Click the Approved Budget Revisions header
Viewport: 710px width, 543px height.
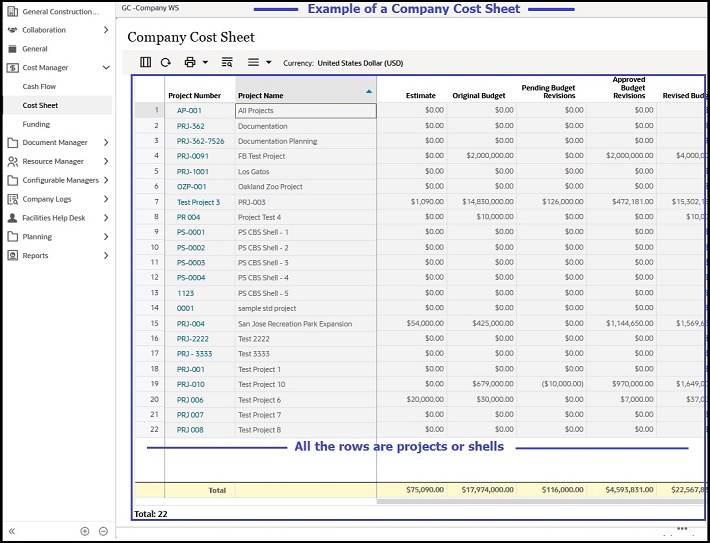(629, 88)
